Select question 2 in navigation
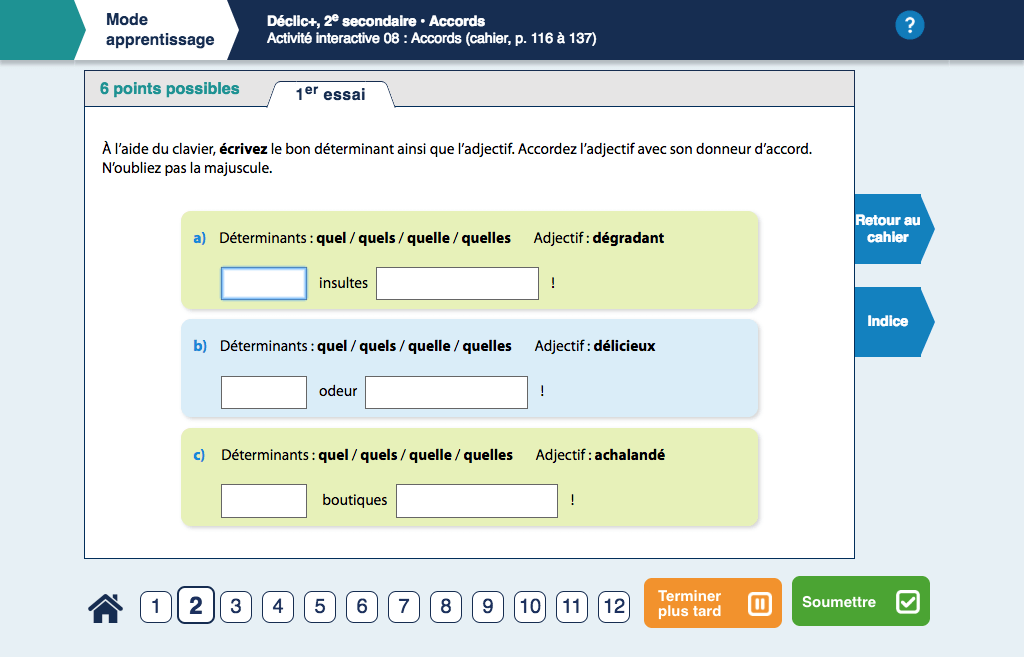1024x657 pixels. tap(196, 605)
